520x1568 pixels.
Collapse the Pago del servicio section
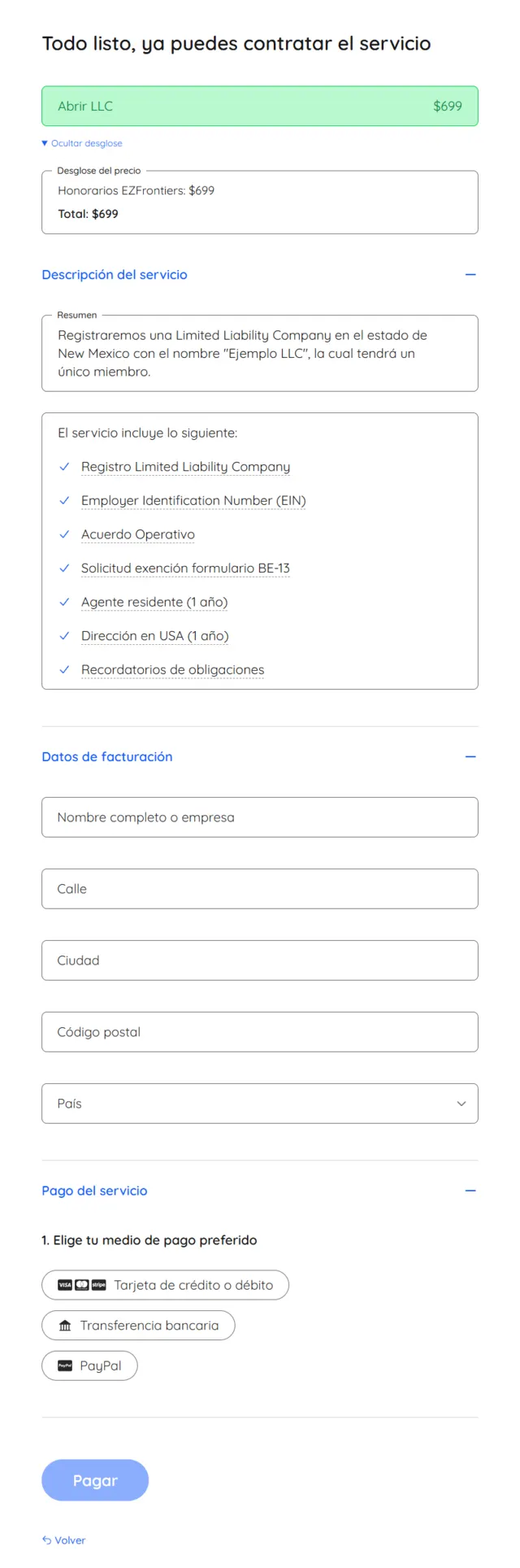(470, 1190)
